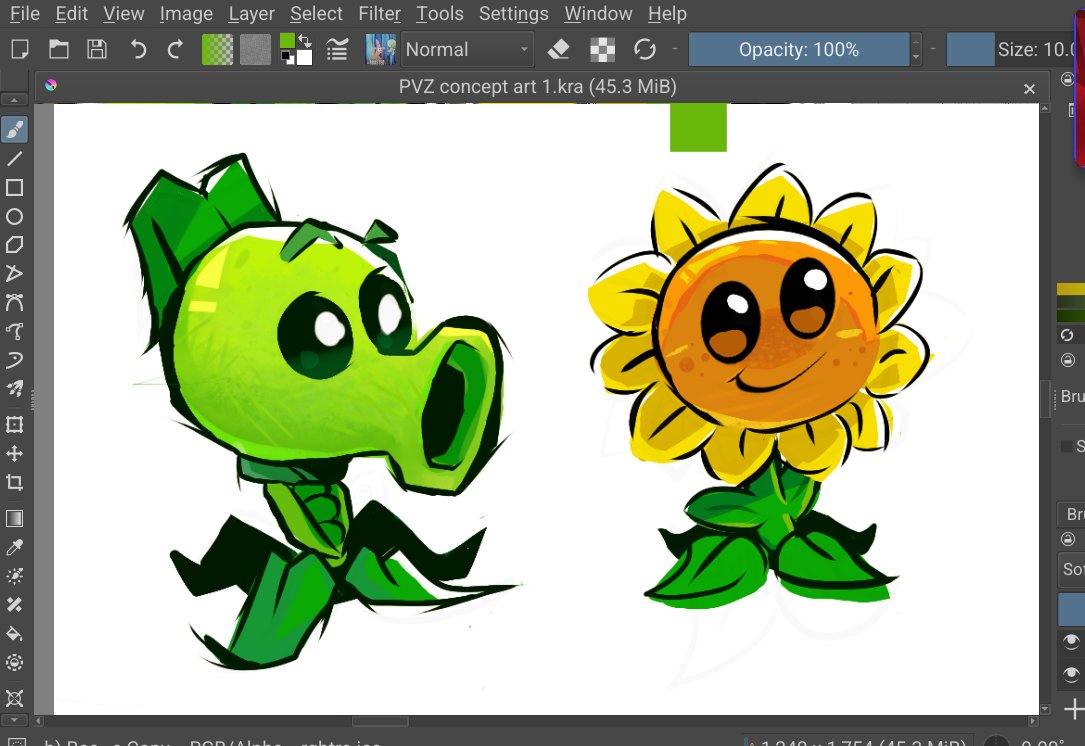The image size is (1085, 746).
Task: Open the Filter menu
Action: (379, 13)
